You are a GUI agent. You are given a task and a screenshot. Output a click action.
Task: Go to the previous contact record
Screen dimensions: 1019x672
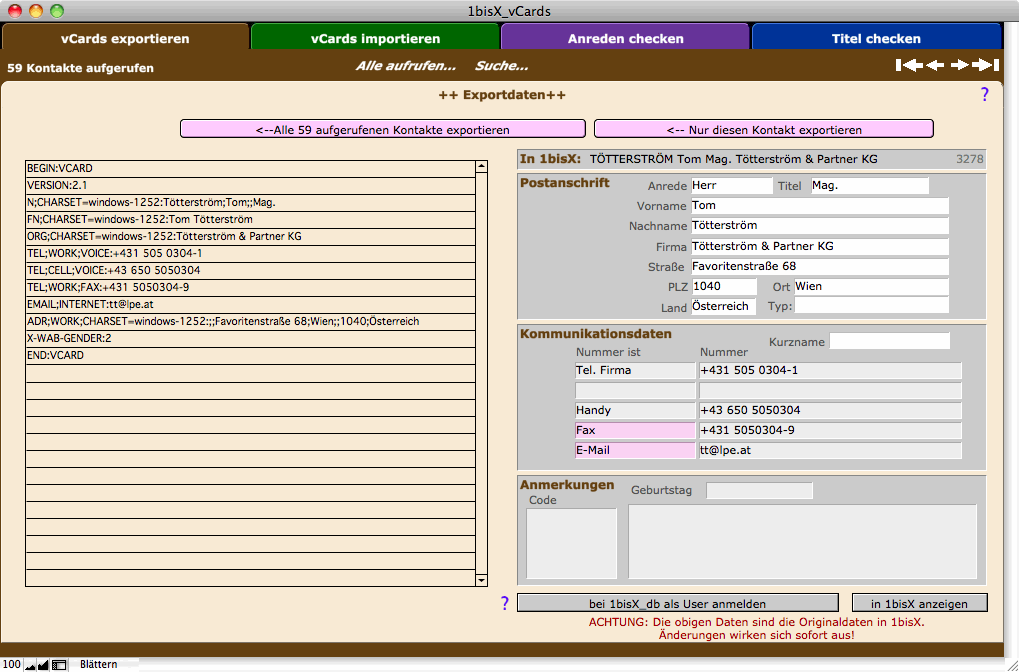click(x=935, y=66)
